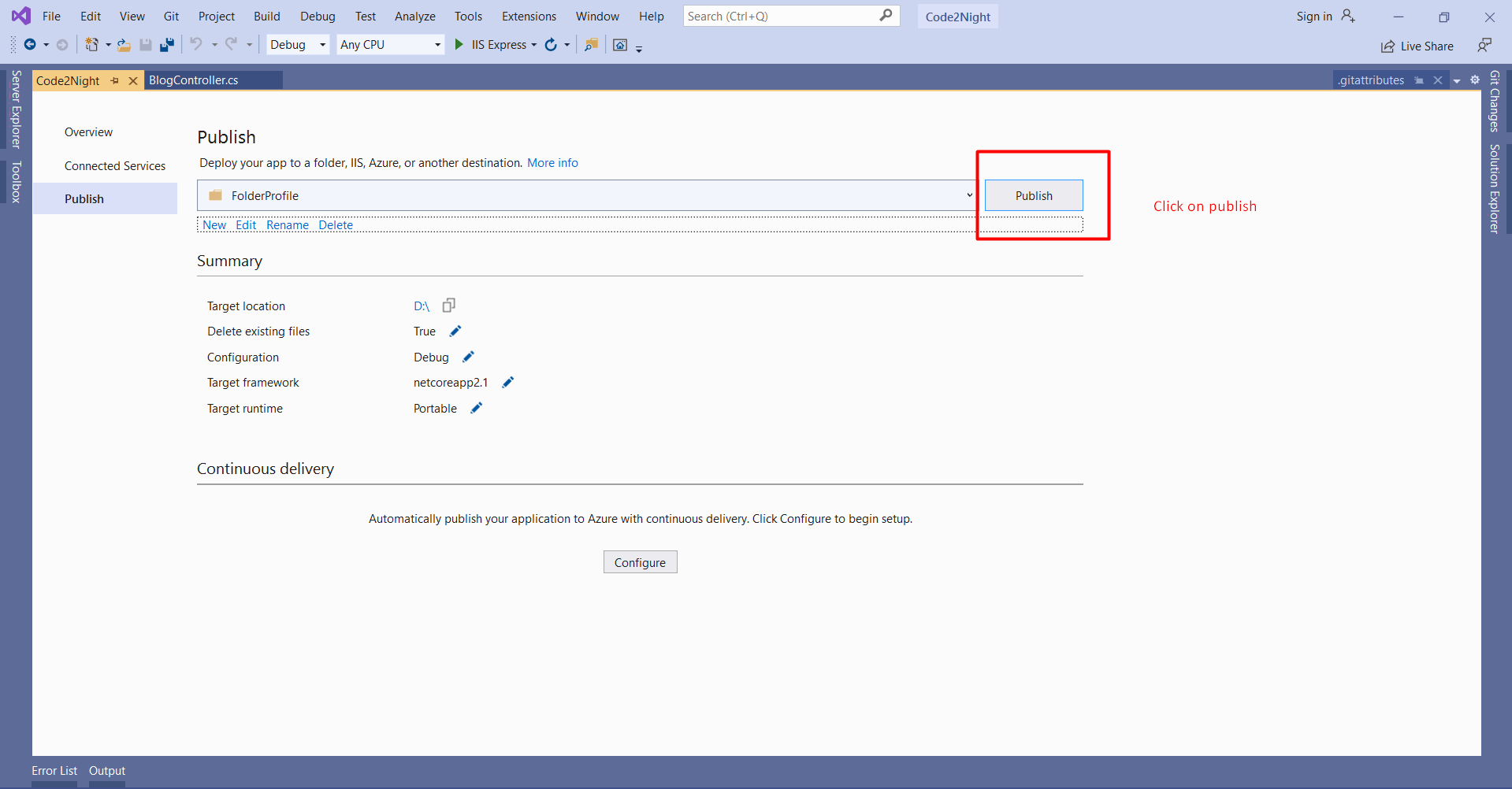Start IIS Express with green play icon

(459, 45)
